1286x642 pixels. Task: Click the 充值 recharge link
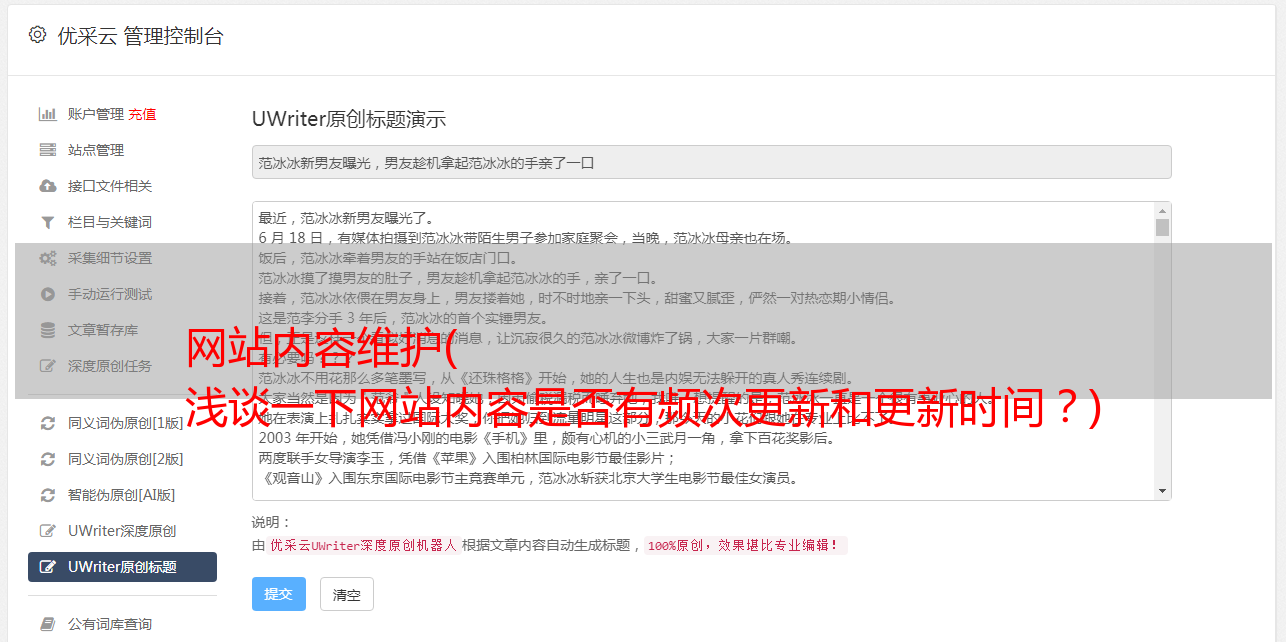tap(142, 114)
